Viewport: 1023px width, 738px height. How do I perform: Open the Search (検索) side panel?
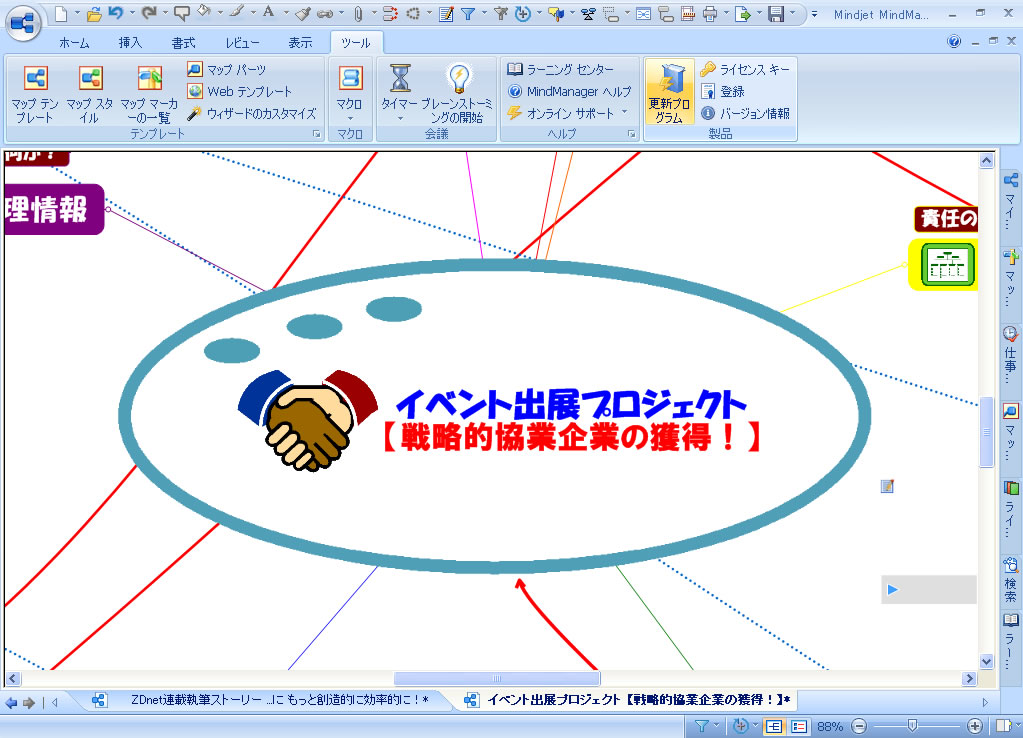tap(1011, 580)
